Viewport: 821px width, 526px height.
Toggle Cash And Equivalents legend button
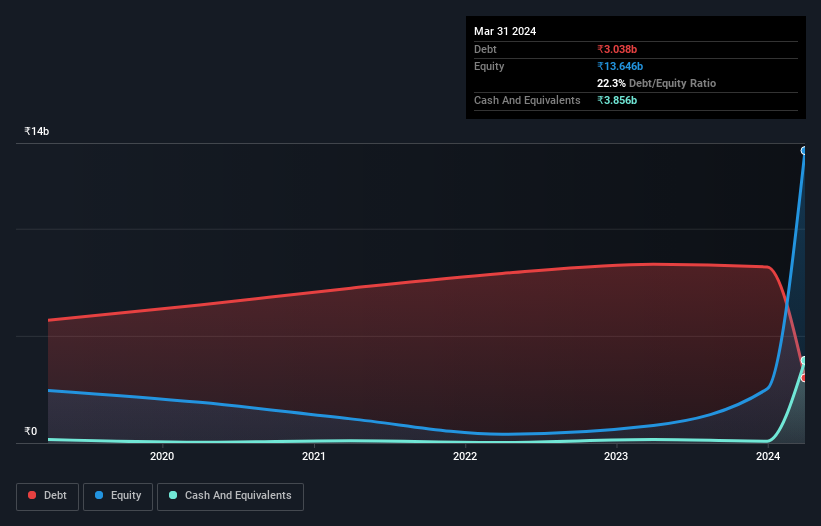click(x=230, y=496)
